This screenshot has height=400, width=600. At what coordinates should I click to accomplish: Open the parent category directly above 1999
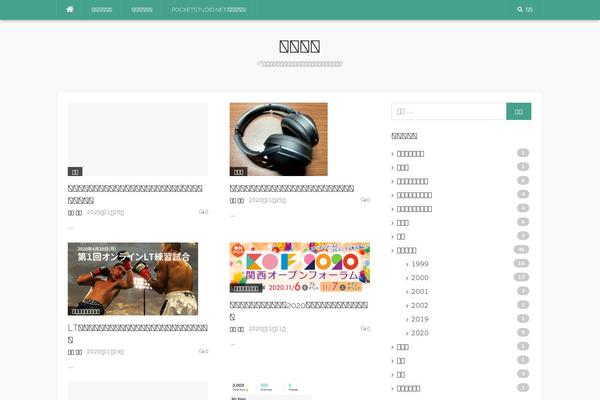tap(406, 250)
